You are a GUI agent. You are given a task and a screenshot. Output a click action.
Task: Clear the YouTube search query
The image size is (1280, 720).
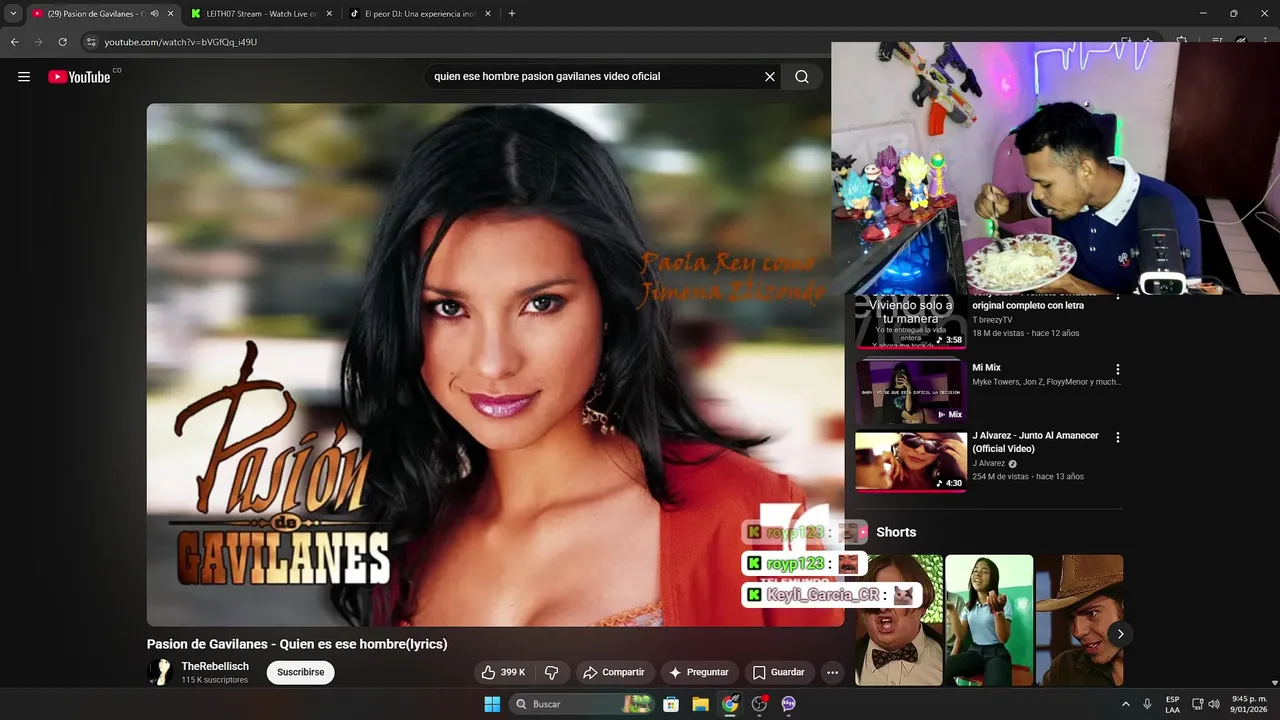click(770, 77)
